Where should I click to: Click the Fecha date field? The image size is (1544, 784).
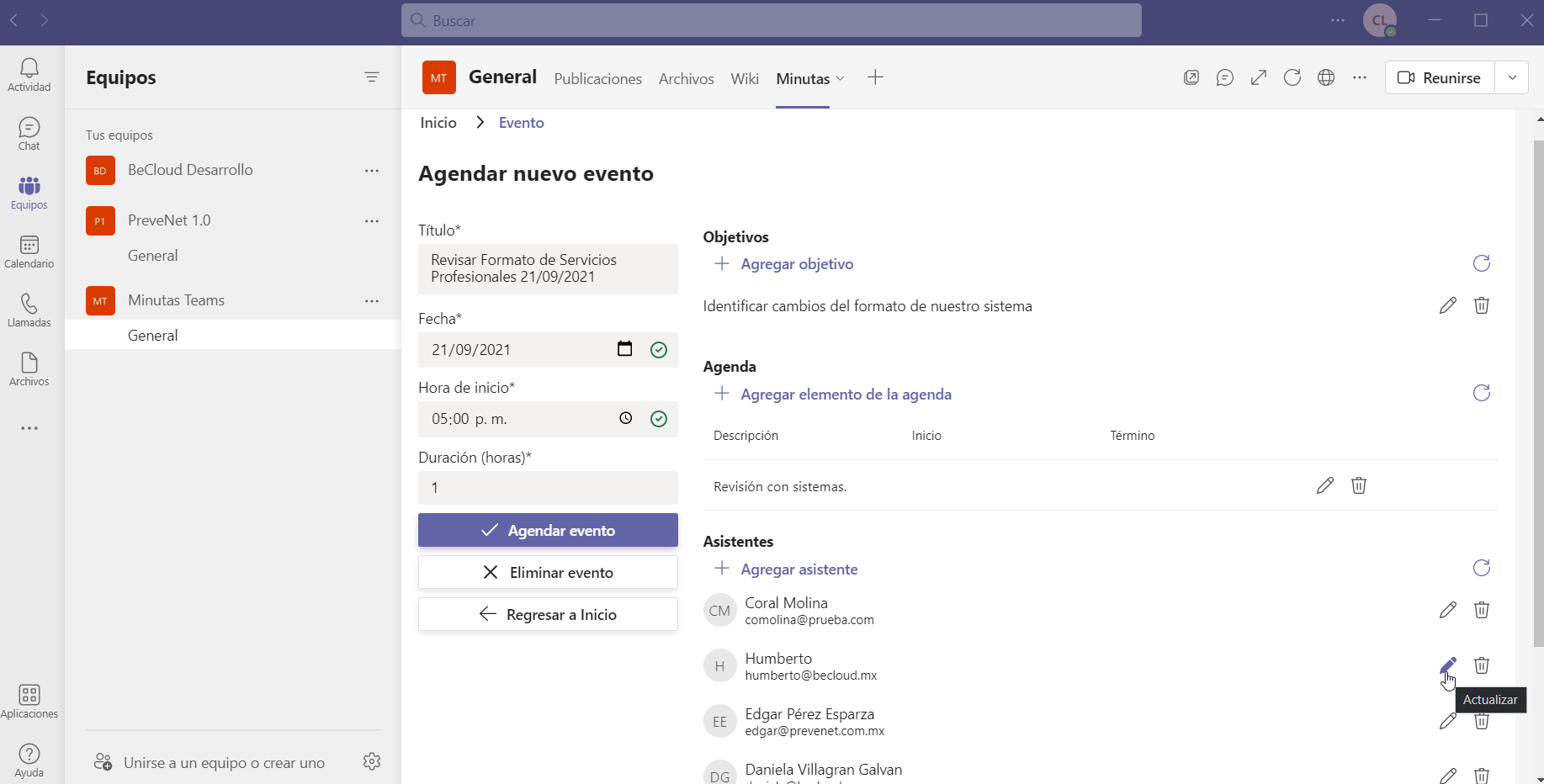[548, 350]
